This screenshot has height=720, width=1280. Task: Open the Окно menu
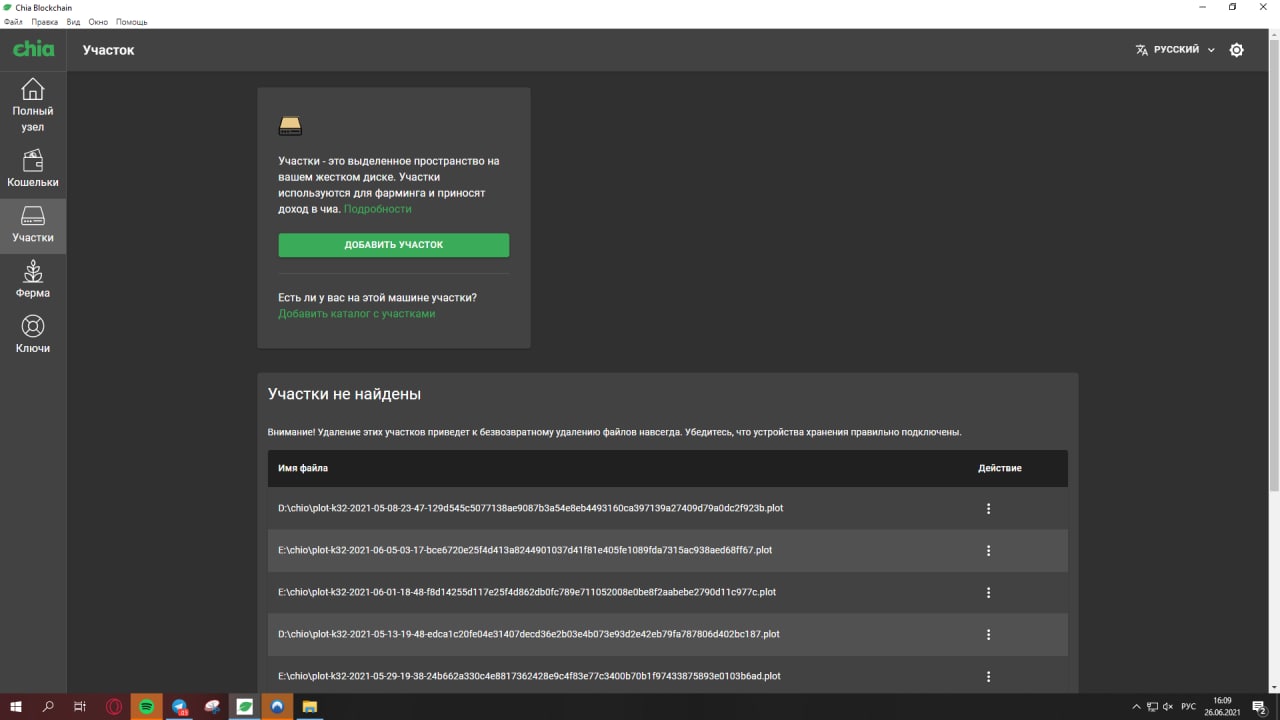[98, 22]
